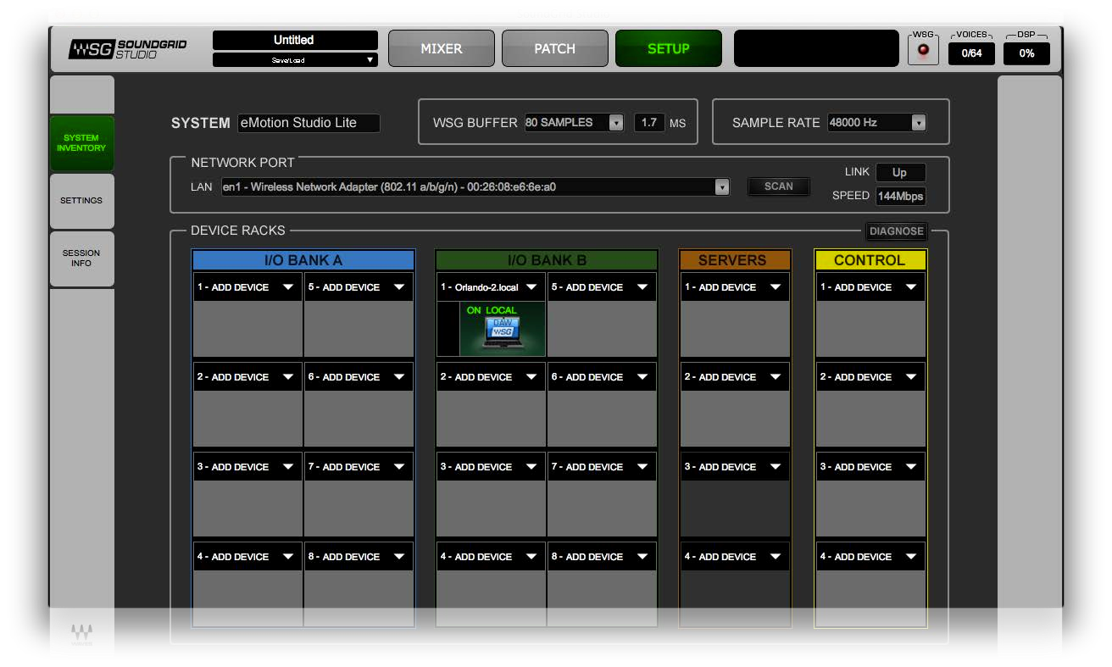Open Bank A slot 2 Add Device menu
Viewport: 1112px width, 667px height.
[x=246, y=377]
